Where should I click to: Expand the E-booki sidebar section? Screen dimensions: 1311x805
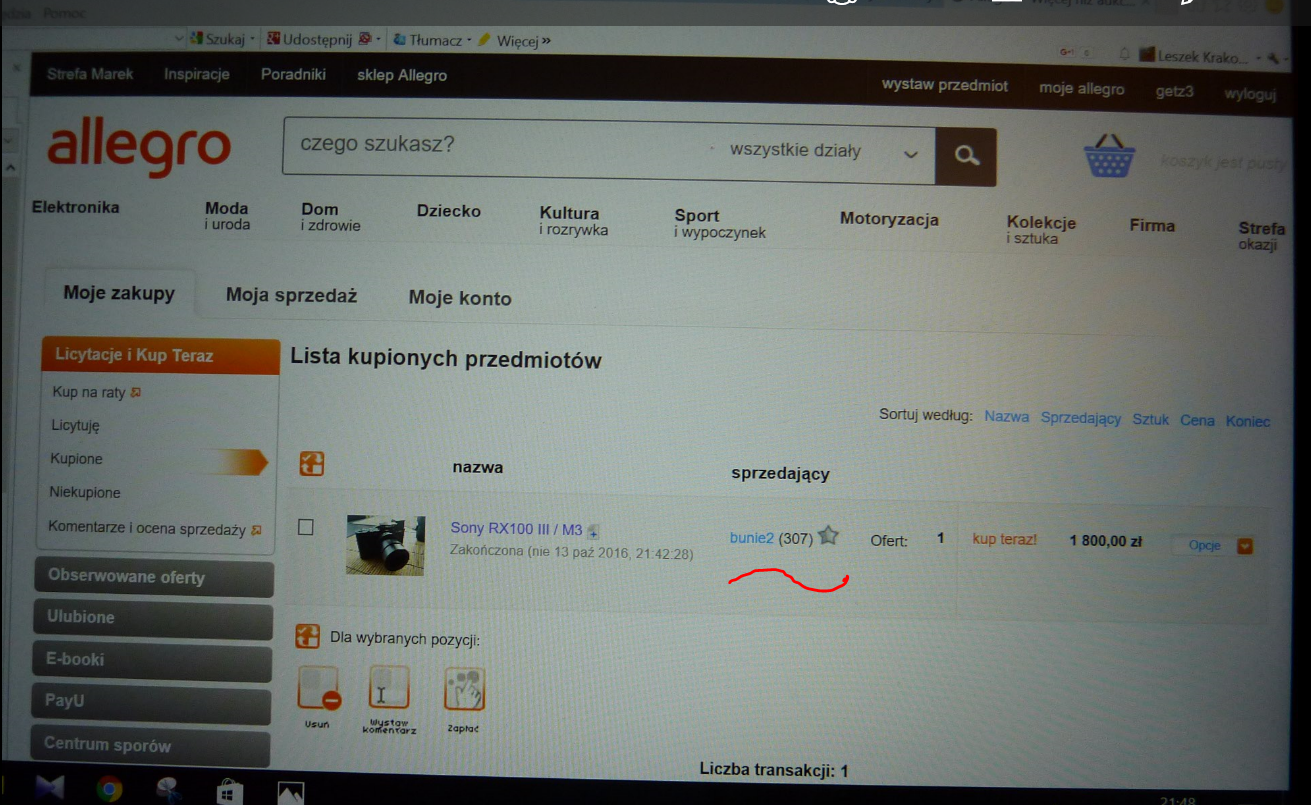(153, 662)
